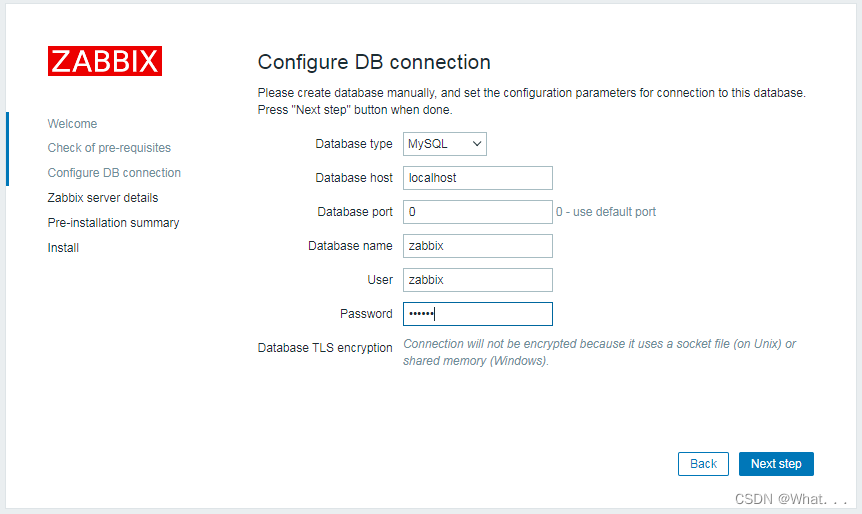Focus the Password field

click(478, 314)
